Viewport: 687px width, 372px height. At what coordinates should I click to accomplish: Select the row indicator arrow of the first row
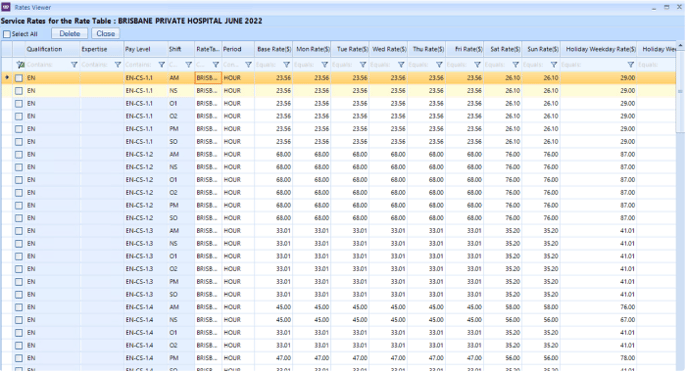tap(7, 78)
